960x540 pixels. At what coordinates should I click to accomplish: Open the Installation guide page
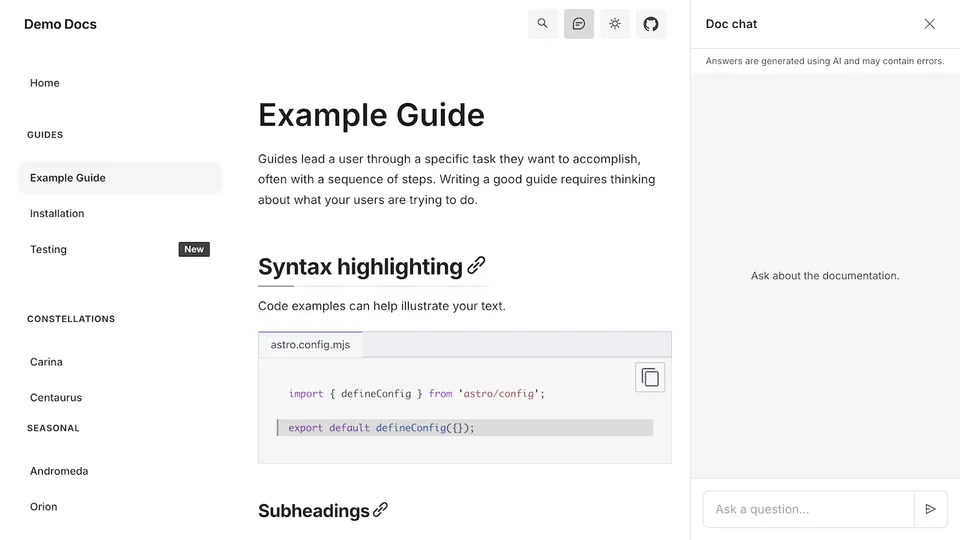pyautogui.click(x=57, y=214)
